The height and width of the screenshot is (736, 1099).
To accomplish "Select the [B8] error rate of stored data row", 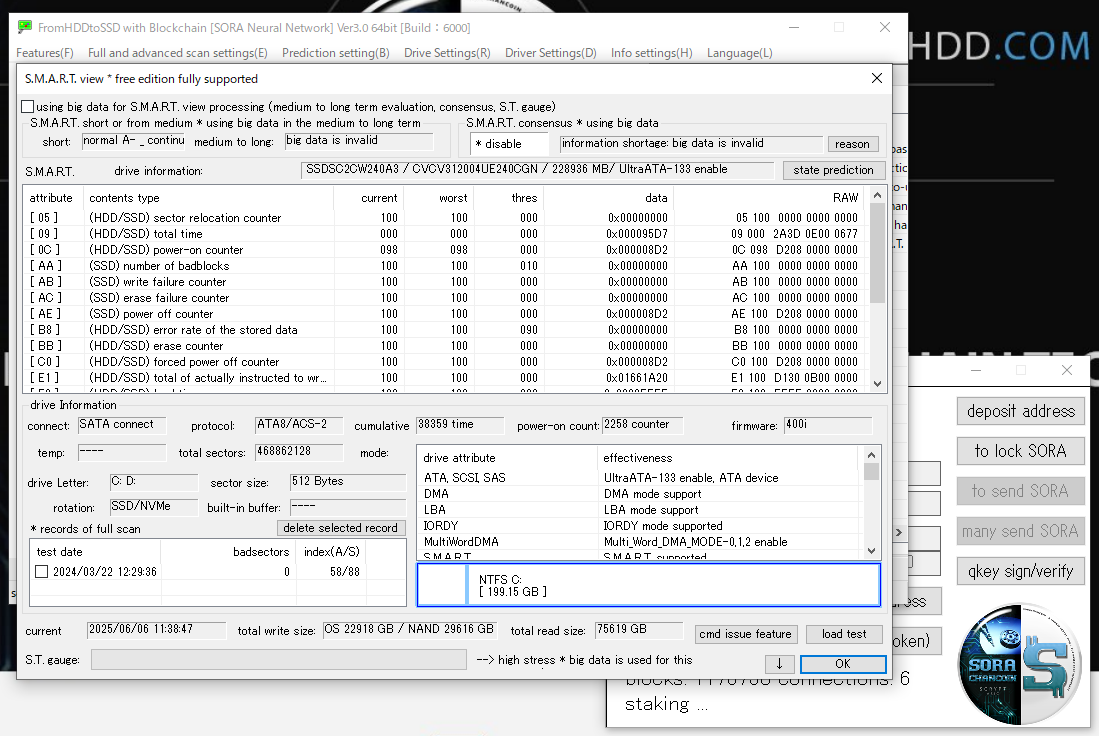I will click(x=446, y=330).
